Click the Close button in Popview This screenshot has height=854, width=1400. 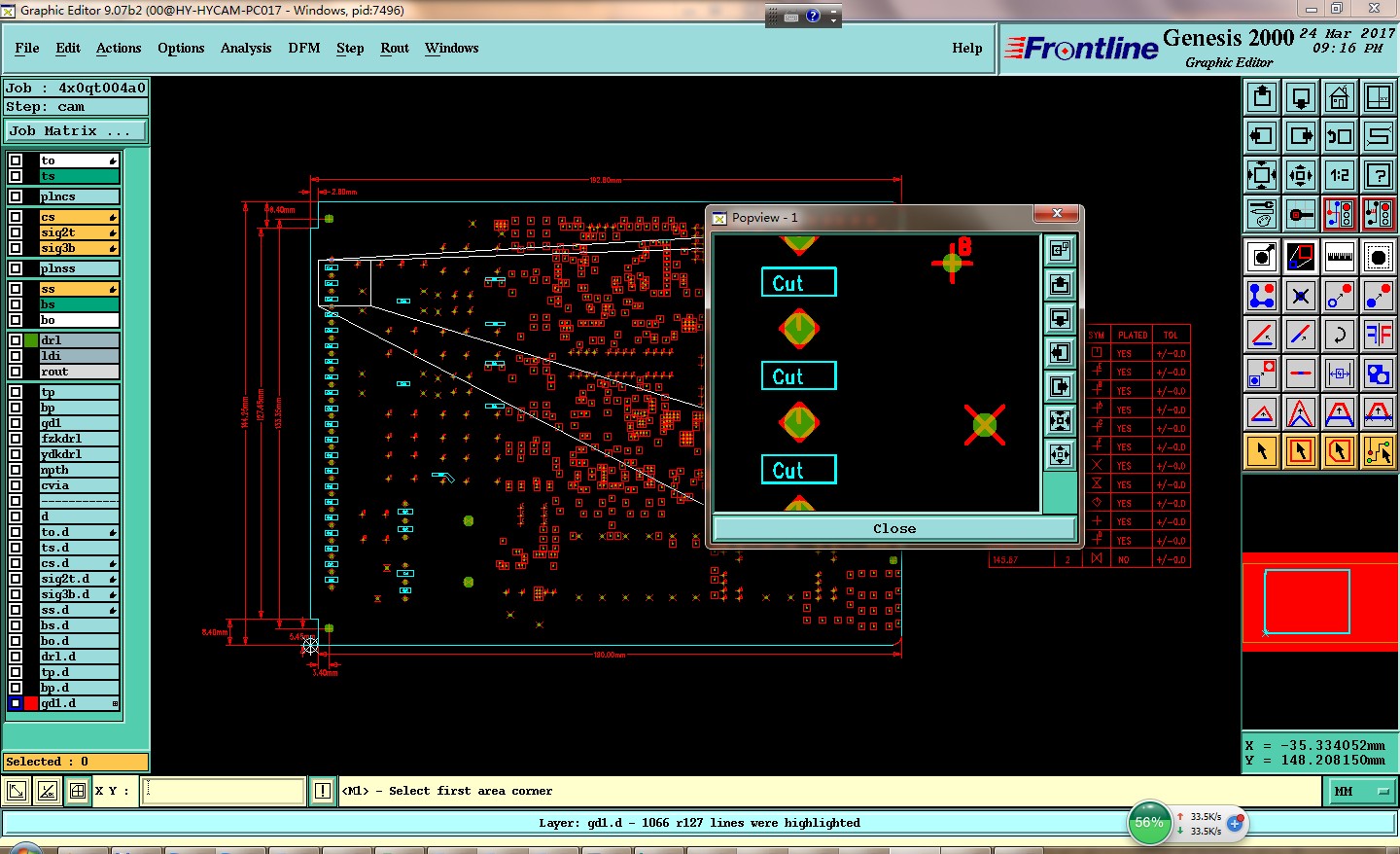[x=894, y=528]
